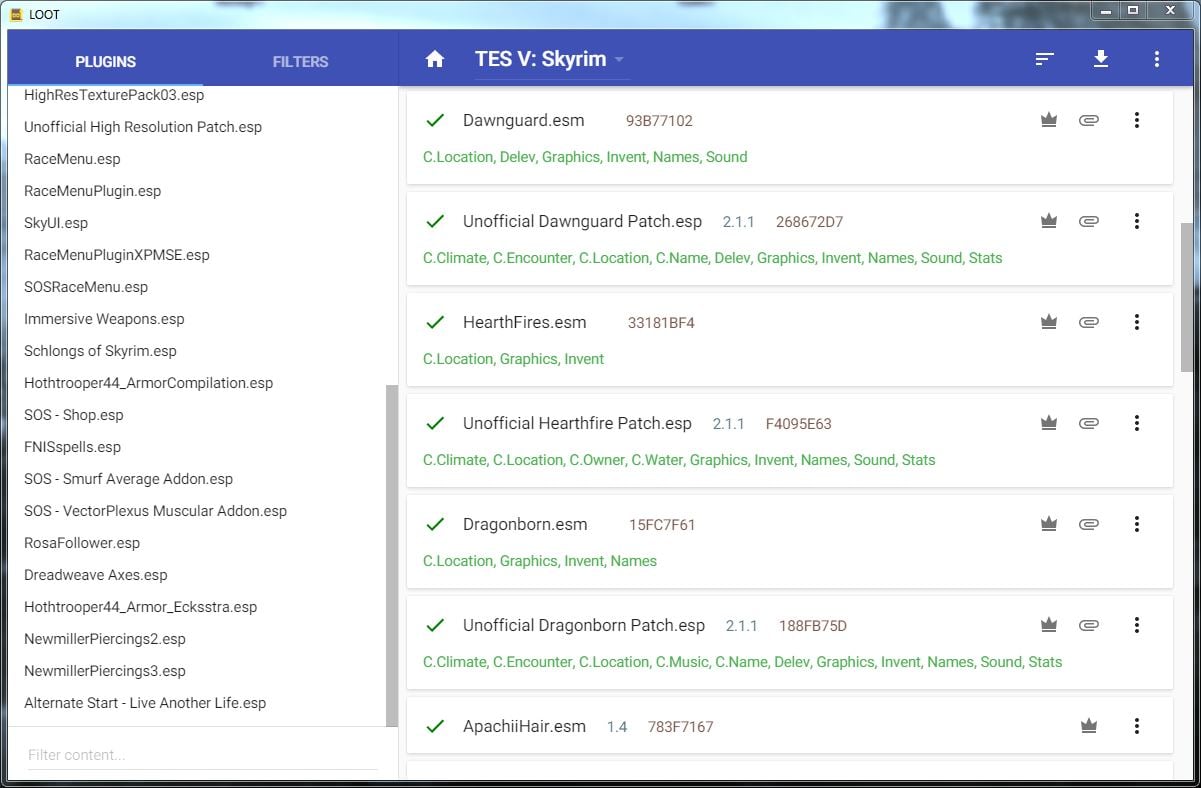Screen dimensions: 1201x788
Task: Open the menu for Dawnguard.esm card
Action: [1137, 120]
